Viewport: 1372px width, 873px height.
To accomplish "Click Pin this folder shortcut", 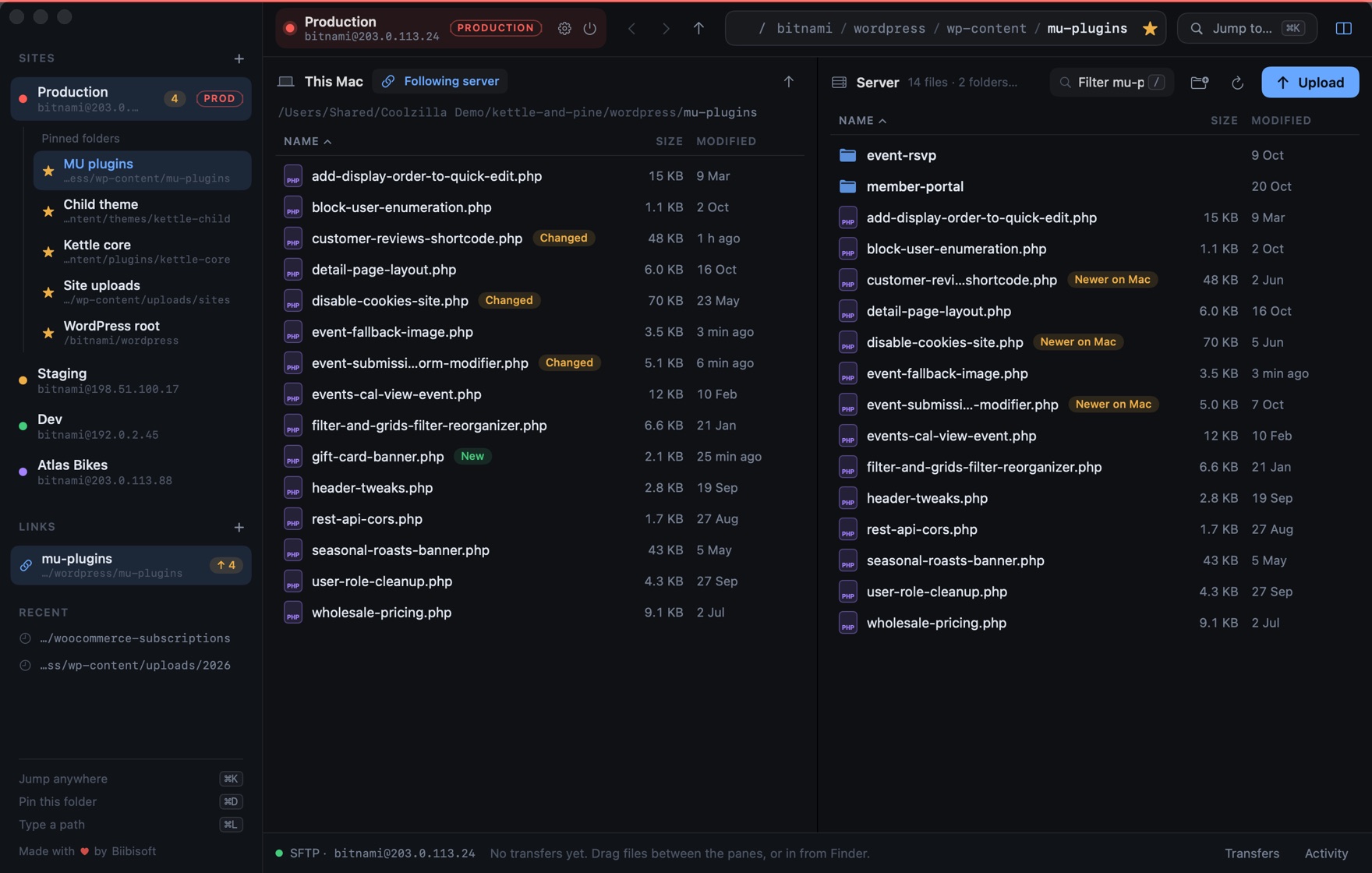I will pyautogui.click(x=131, y=801).
